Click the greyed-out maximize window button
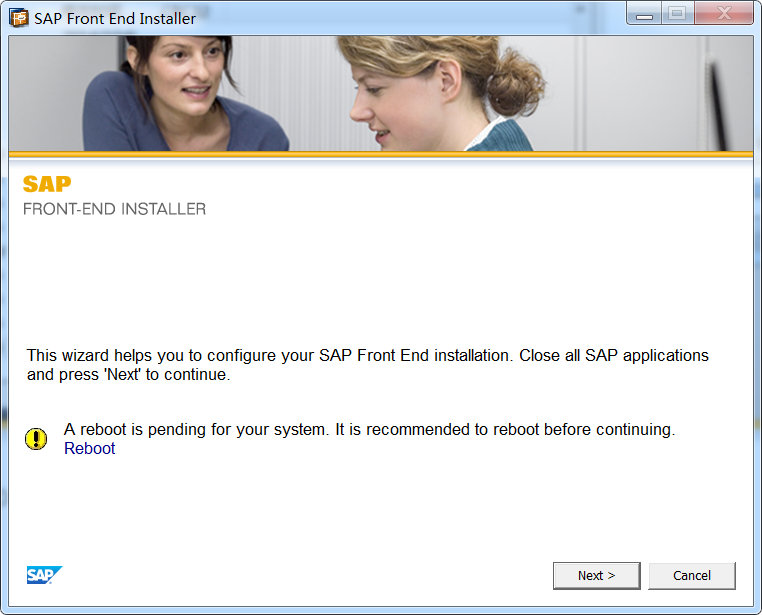The height and width of the screenshot is (615, 762). pyautogui.click(x=677, y=14)
